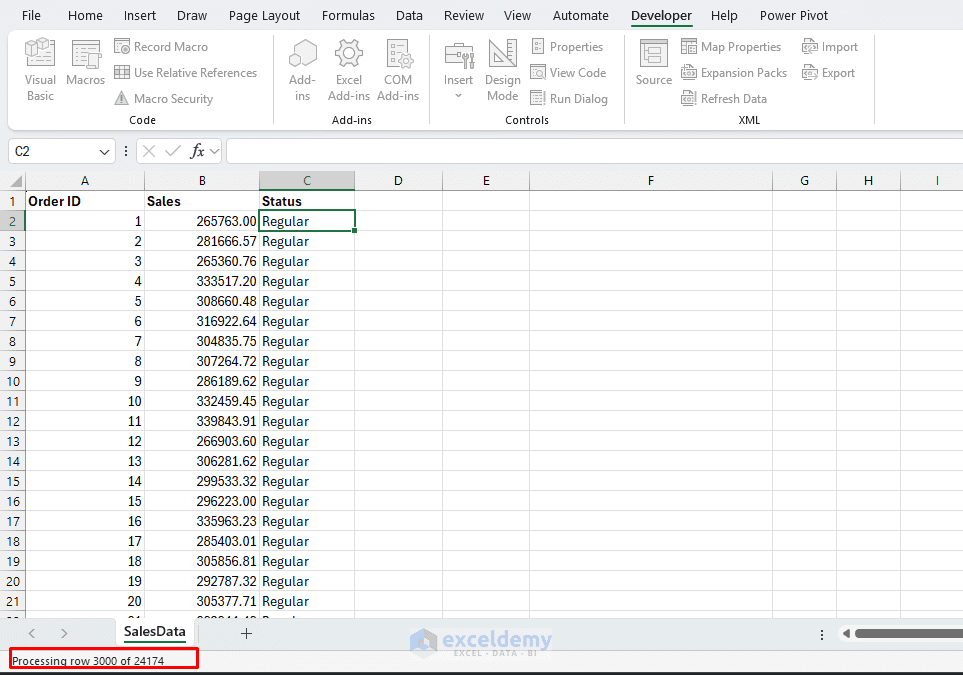Start Record Macro
The width and height of the screenshot is (963, 675).
coord(161,47)
